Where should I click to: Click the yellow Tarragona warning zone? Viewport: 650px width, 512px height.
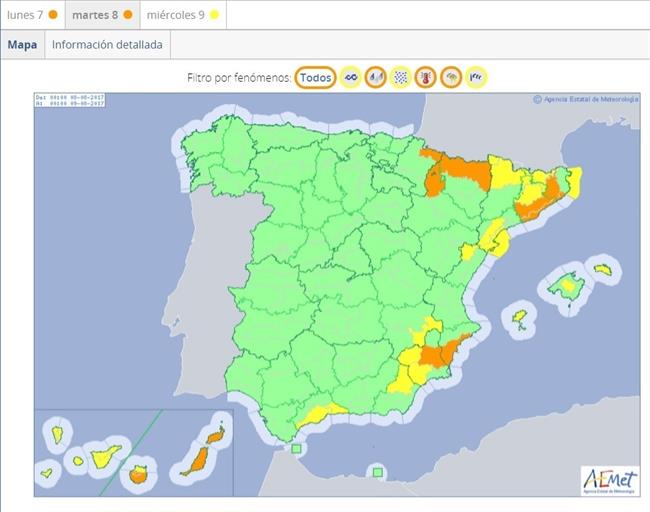click(x=495, y=240)
